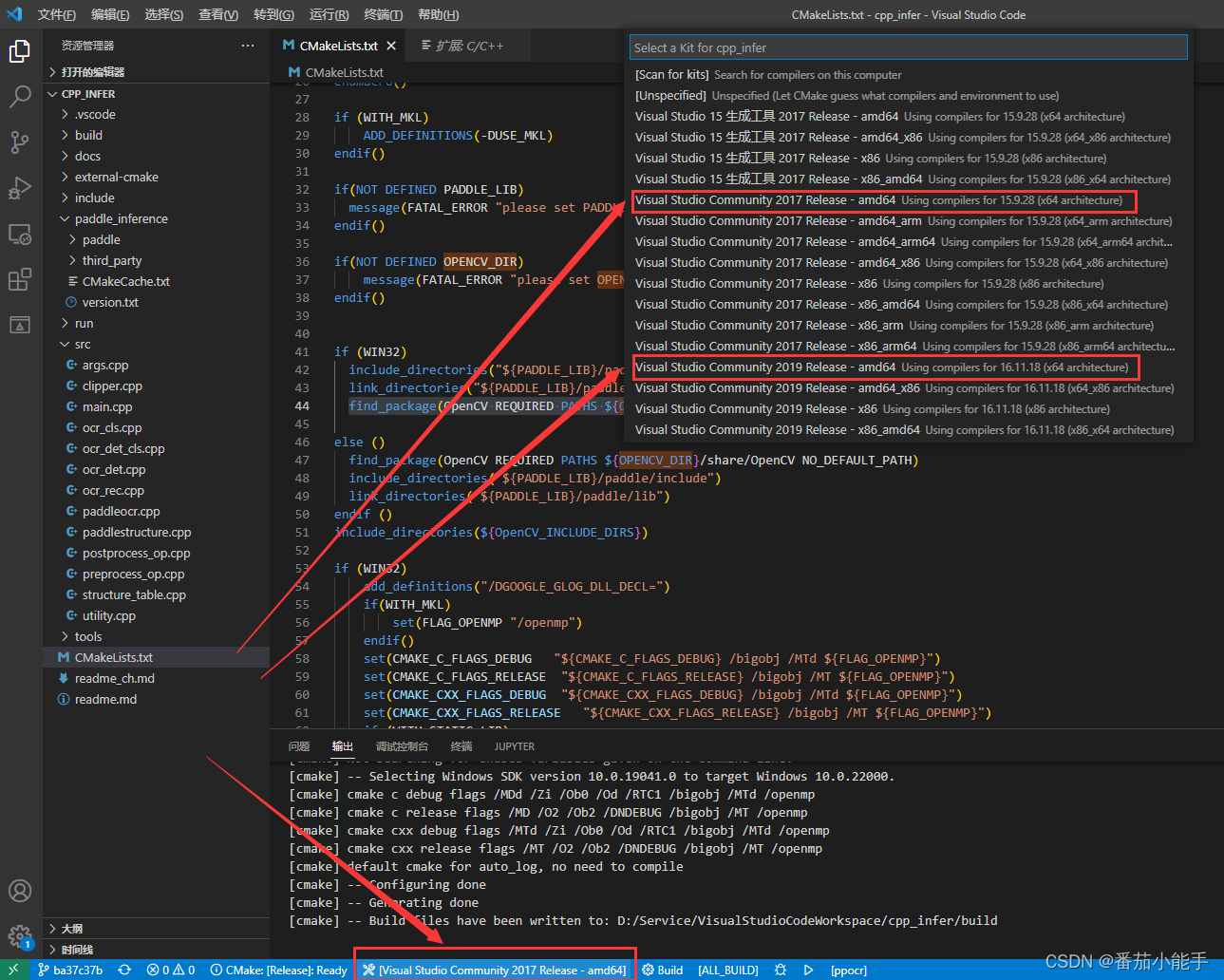Image resolution: width=1224 pixels, height=980 pixels.
Task: Close the CMakeLists.txt editor tab
Action: tap(391, 46)
